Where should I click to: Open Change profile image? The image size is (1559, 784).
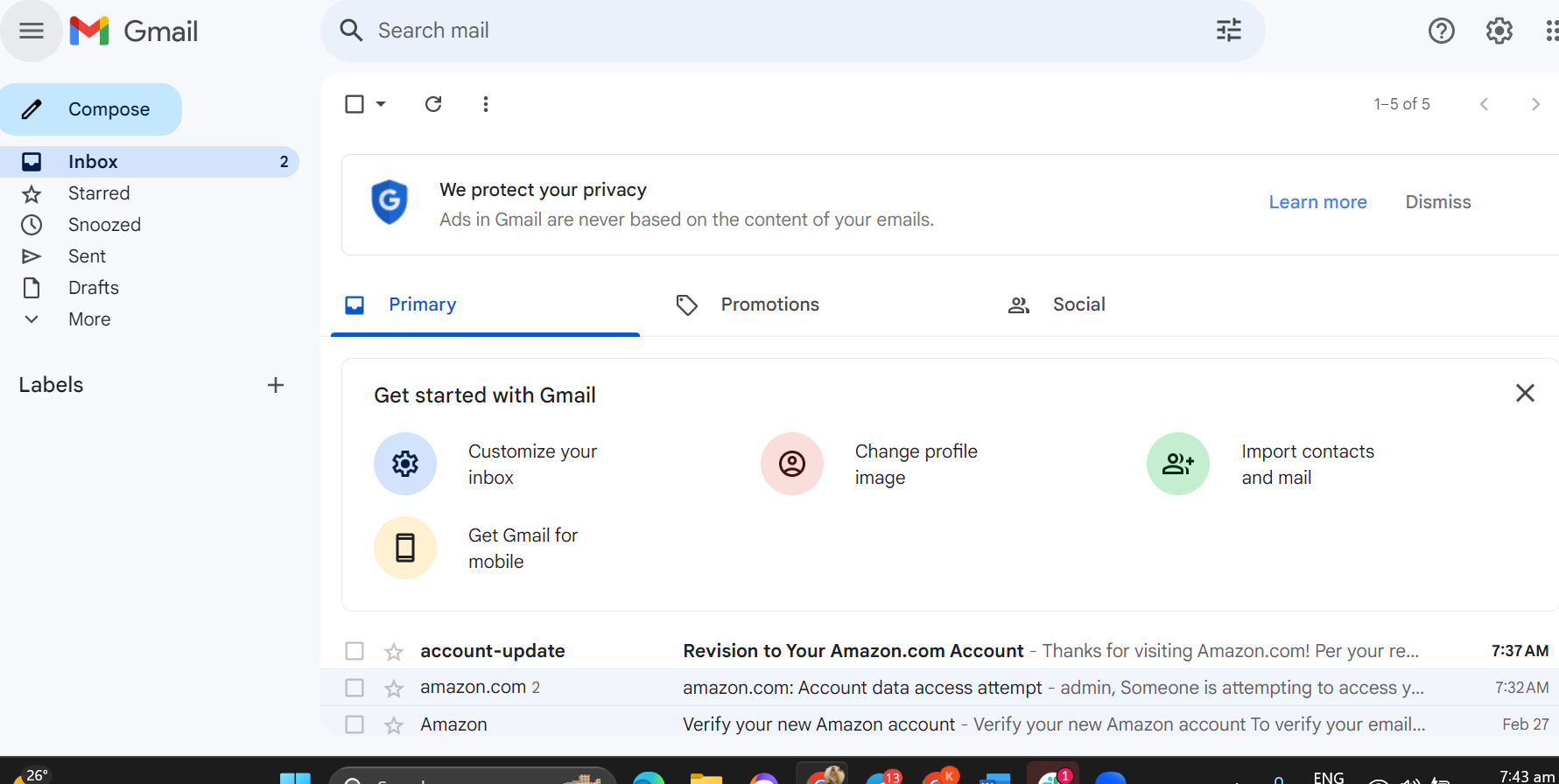(x=870, y=464)
